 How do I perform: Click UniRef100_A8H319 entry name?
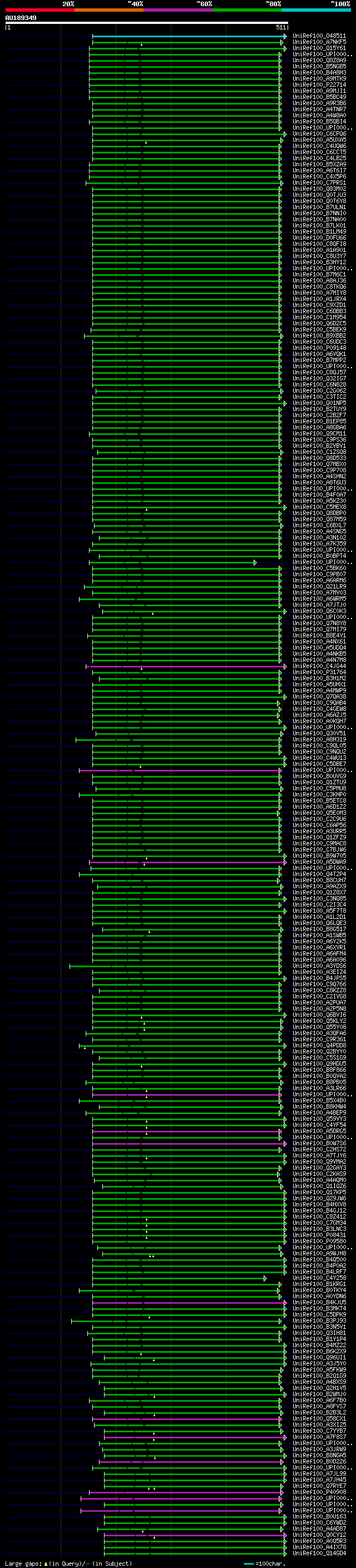[x=319, y=740]
